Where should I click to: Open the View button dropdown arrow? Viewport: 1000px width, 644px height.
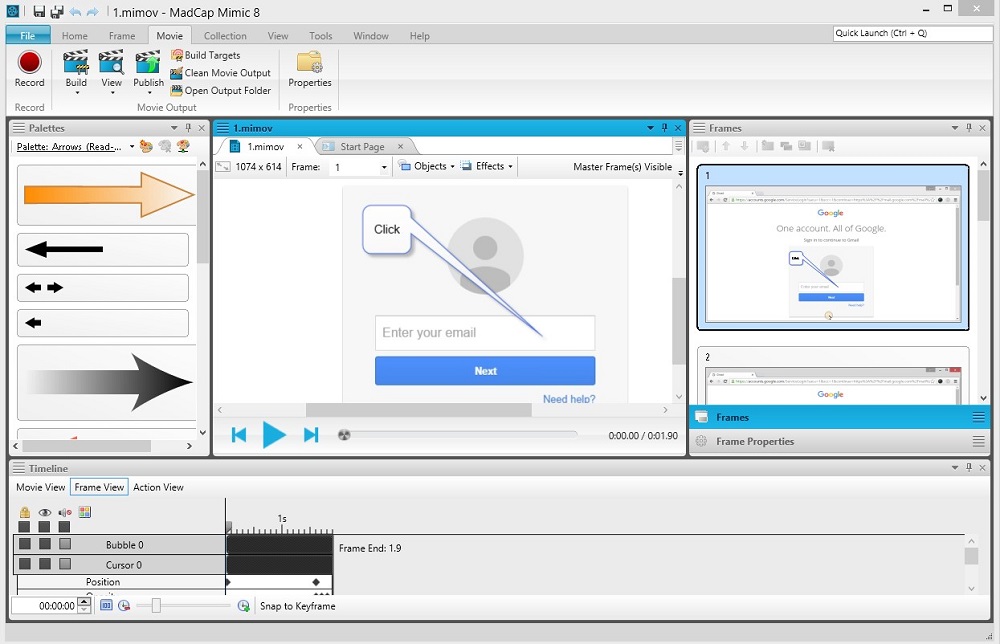click(x=112, y=93)
